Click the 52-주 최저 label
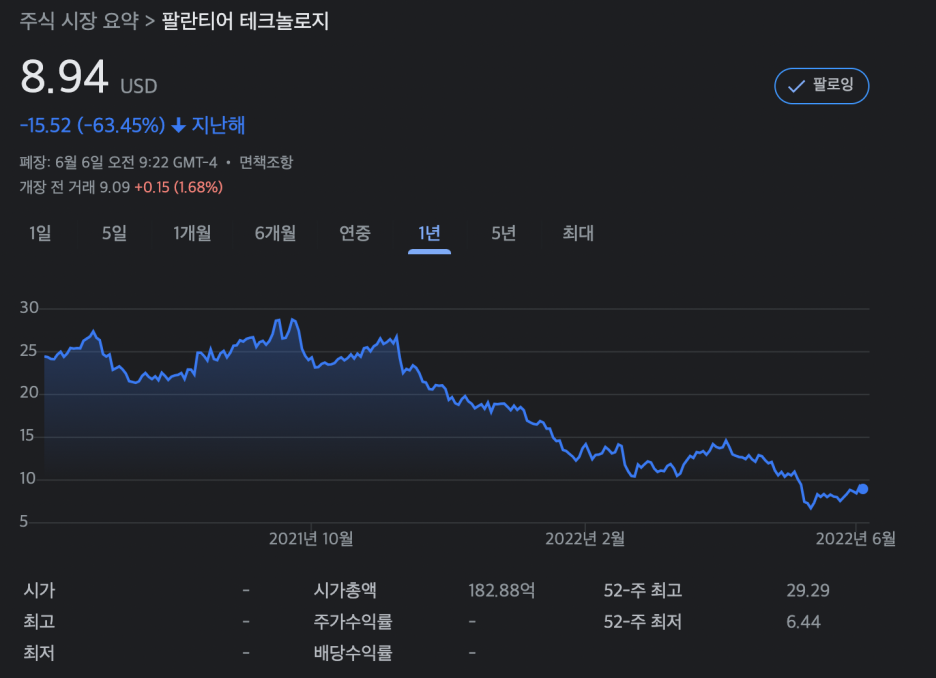This screenshot has height=678, width=936. [642, 622]
